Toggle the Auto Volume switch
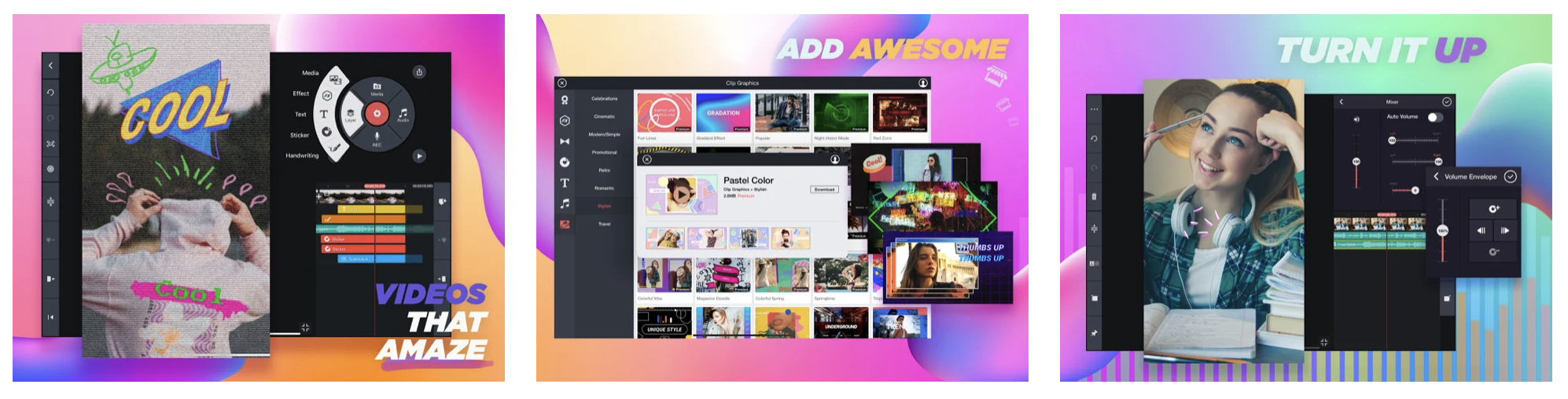1568x399 pixels. pos(1435,117)
